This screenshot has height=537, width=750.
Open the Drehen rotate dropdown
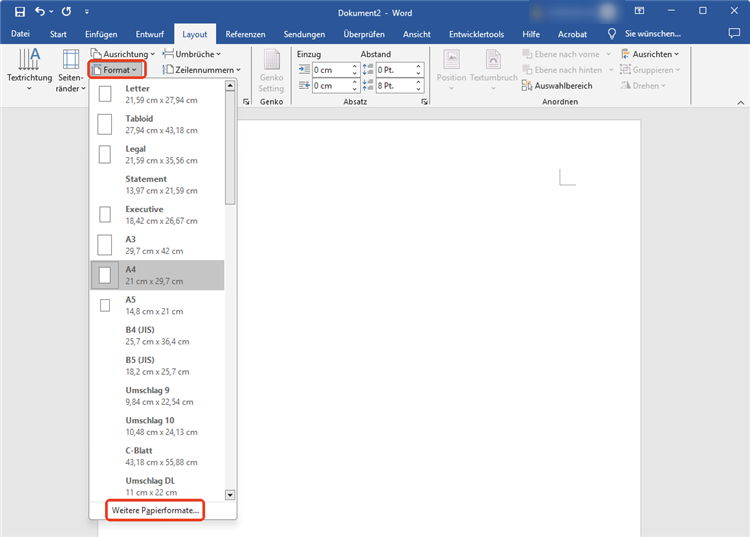pos(643,86)
